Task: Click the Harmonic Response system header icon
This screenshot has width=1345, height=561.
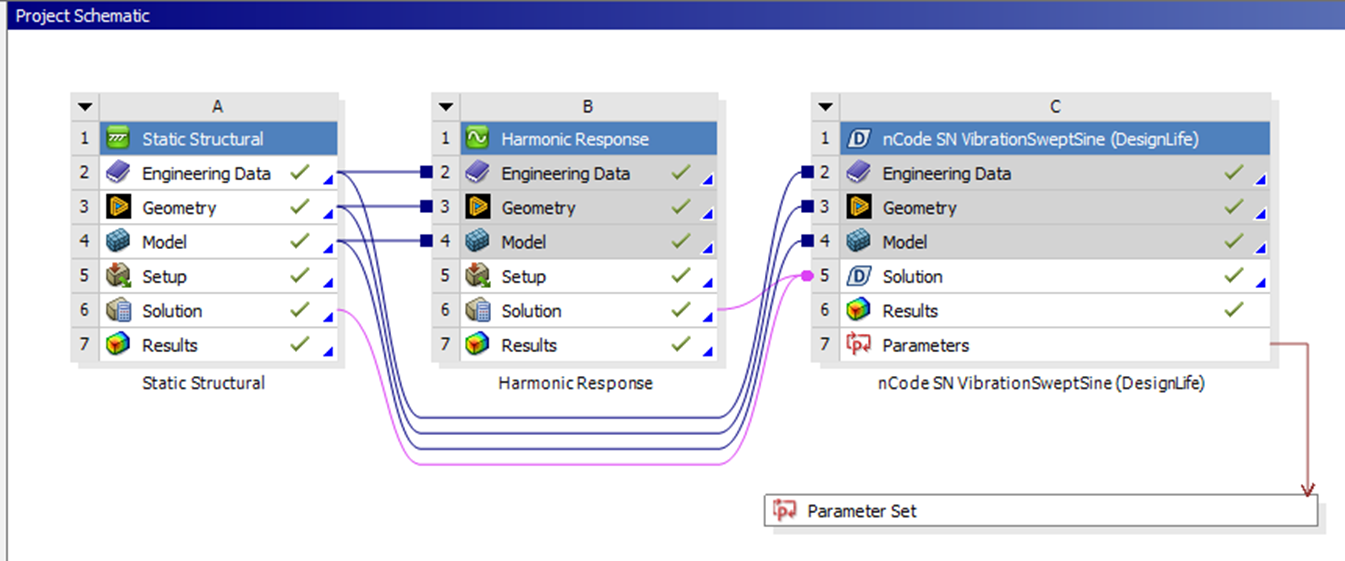Action: click(x=478, y=139)
